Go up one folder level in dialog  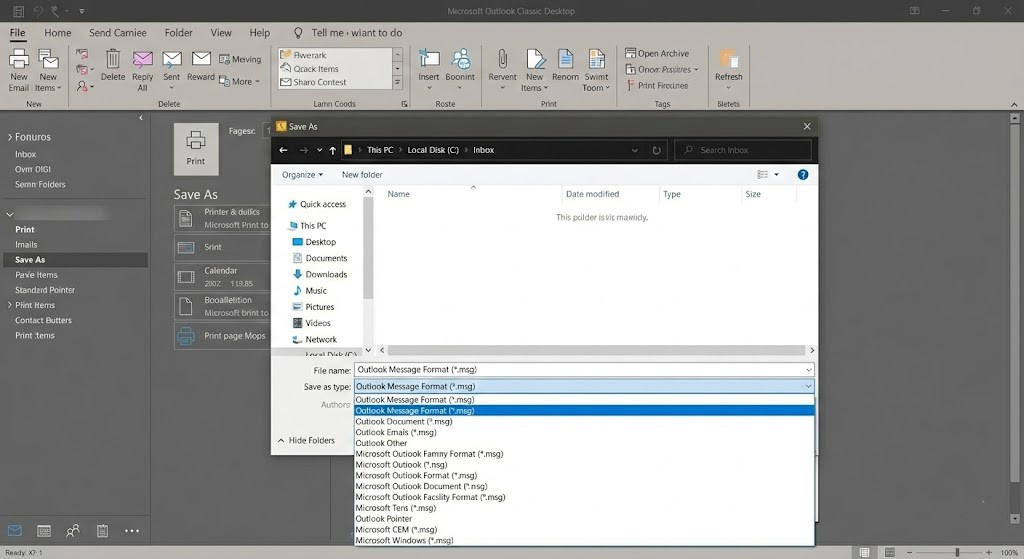pos(332,150)
